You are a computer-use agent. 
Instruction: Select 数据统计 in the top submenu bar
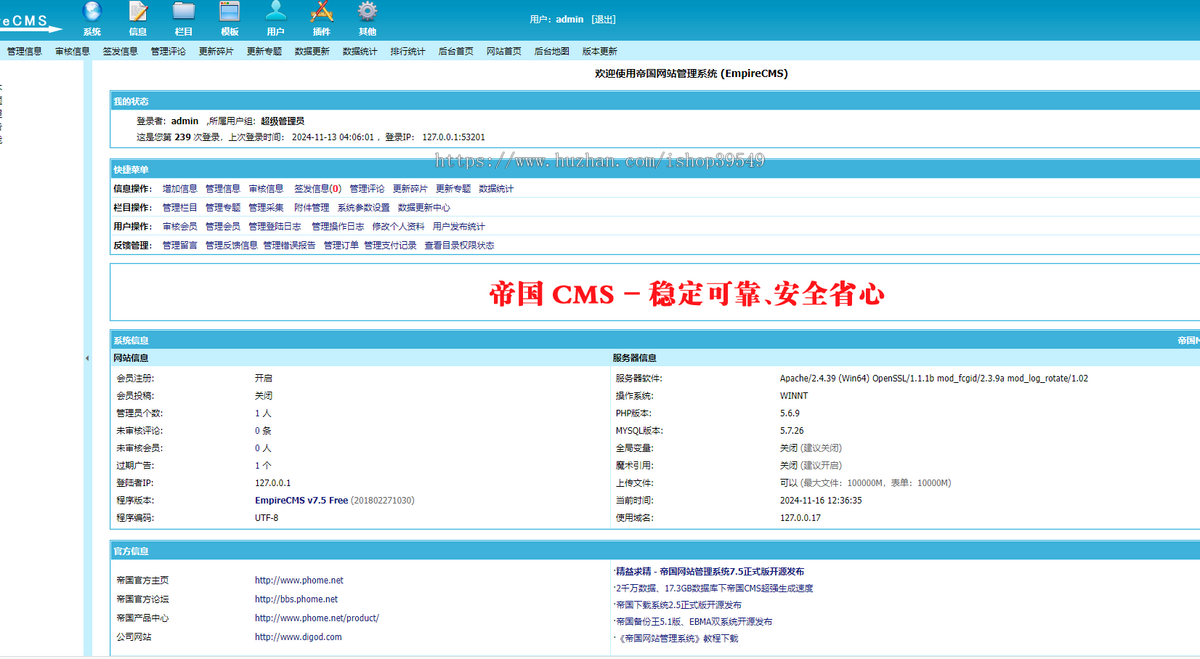(360, 51)
